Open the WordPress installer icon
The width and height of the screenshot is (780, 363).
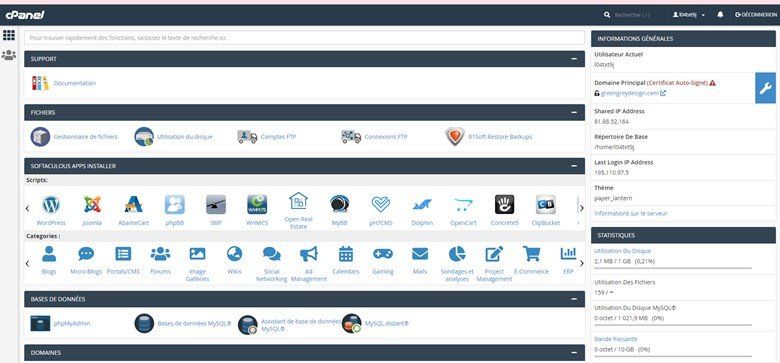tap(51, 204)
